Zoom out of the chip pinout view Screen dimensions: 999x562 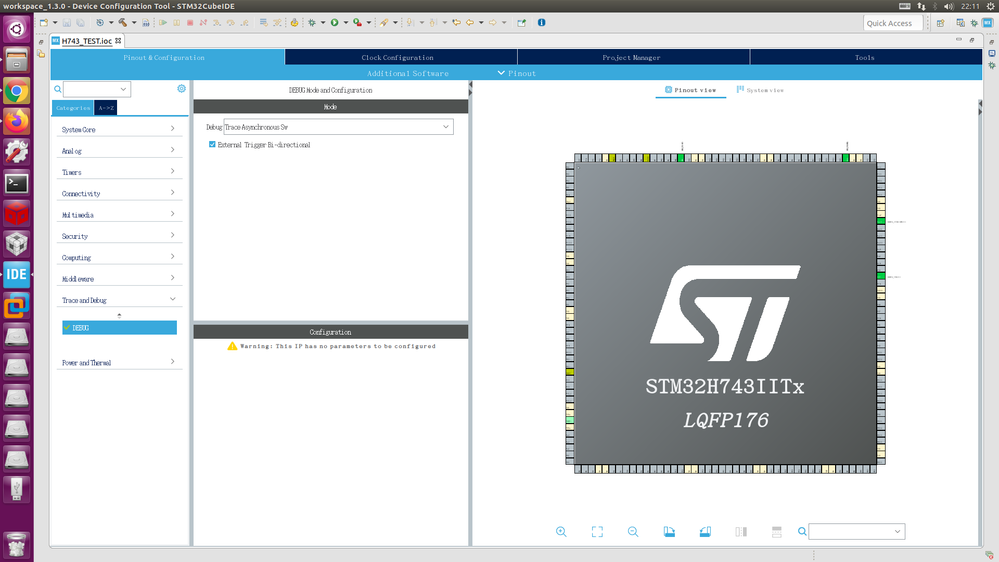633,531
